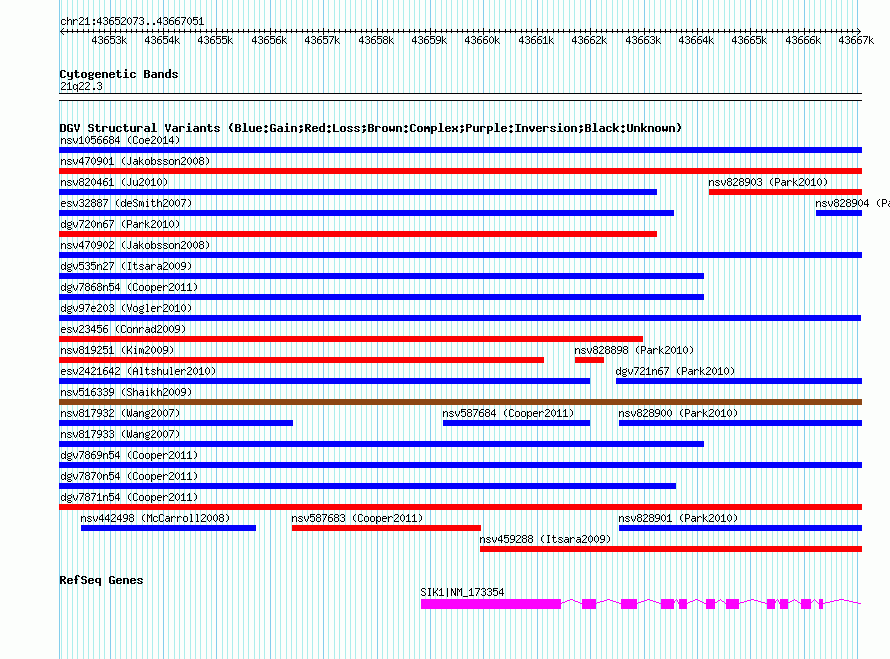Click the 43660k ruler tick label
This screenshot has width=890, height=659.
[482, 40]
